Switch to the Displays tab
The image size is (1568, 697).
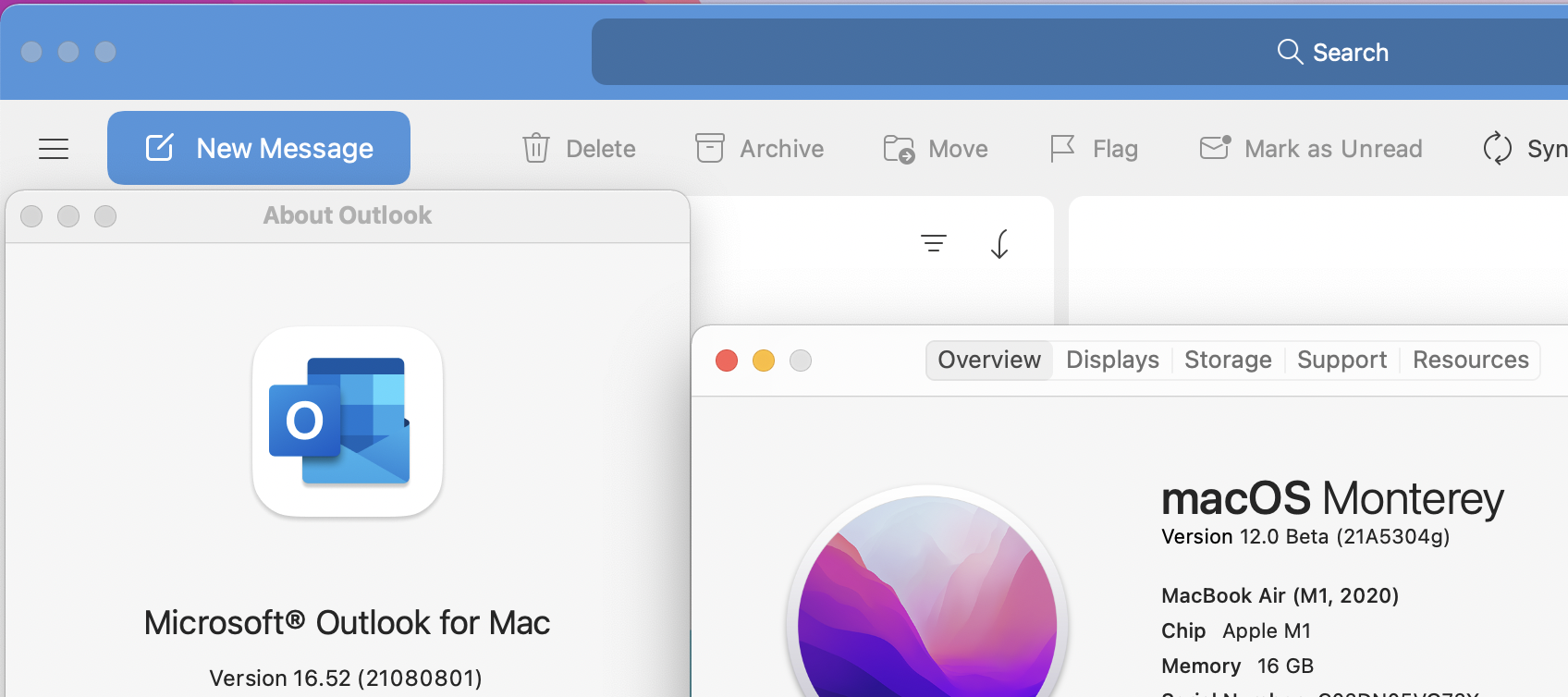pyautogui.click(x=1112, y=360)
